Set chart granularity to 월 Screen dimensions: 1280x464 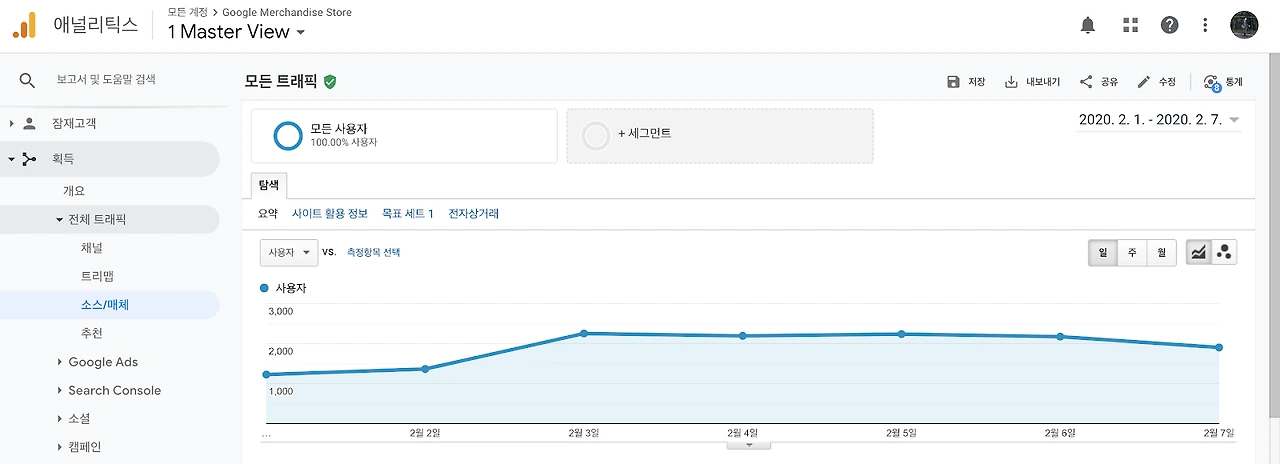[x=1161, y=253]
